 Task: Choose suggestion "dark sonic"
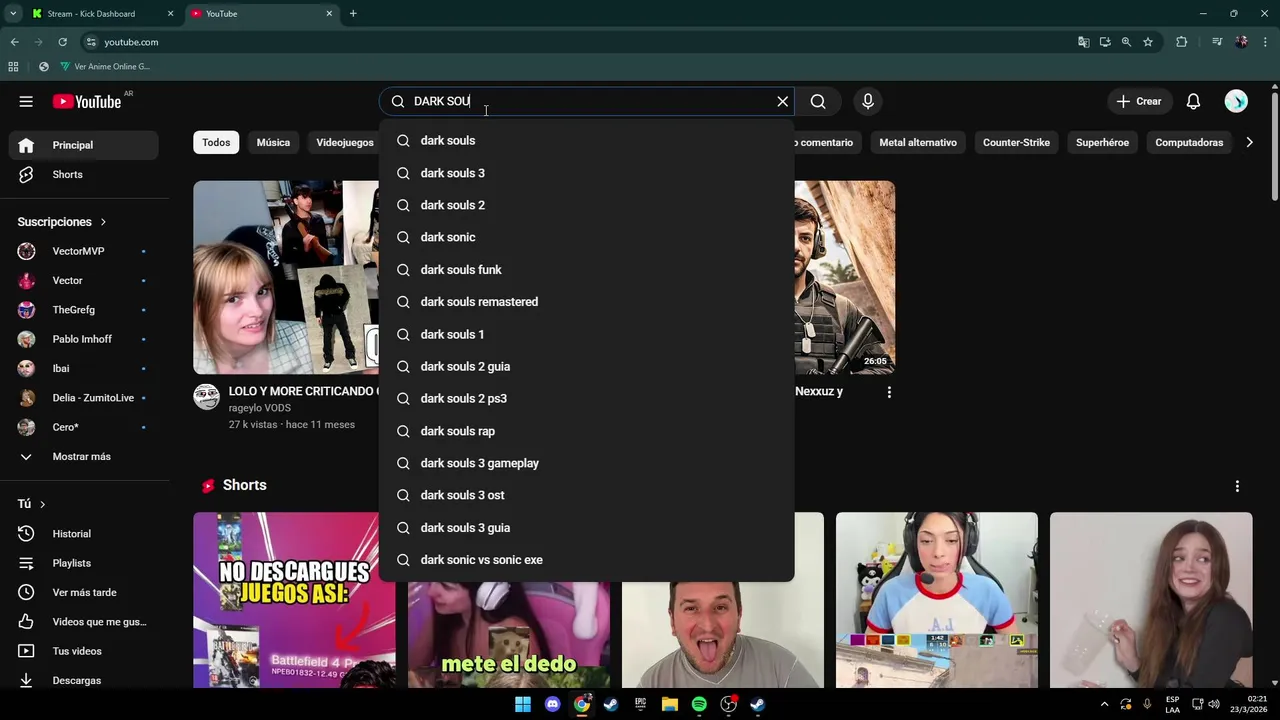point(586,237)
